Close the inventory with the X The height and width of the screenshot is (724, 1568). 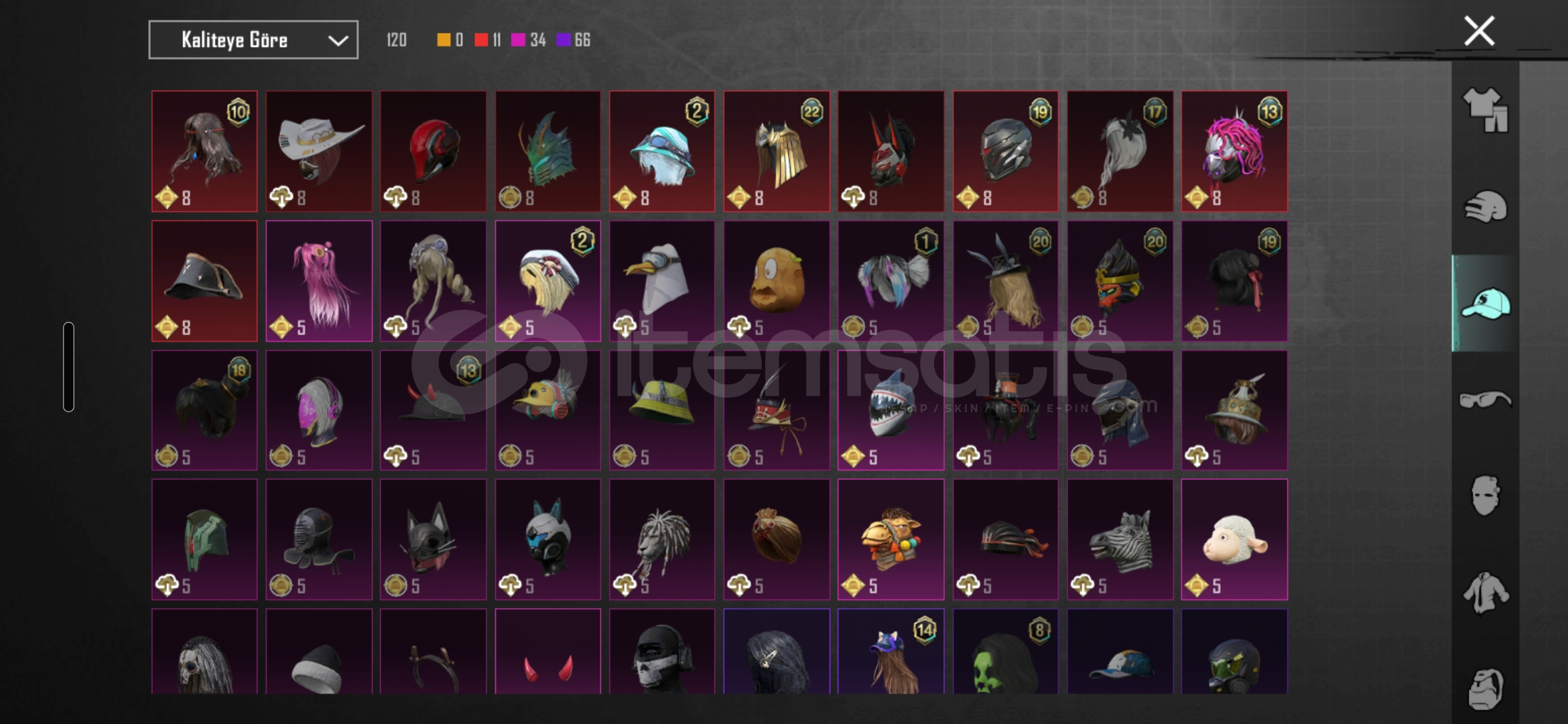pyautogui.click(x=1479, y=31)
